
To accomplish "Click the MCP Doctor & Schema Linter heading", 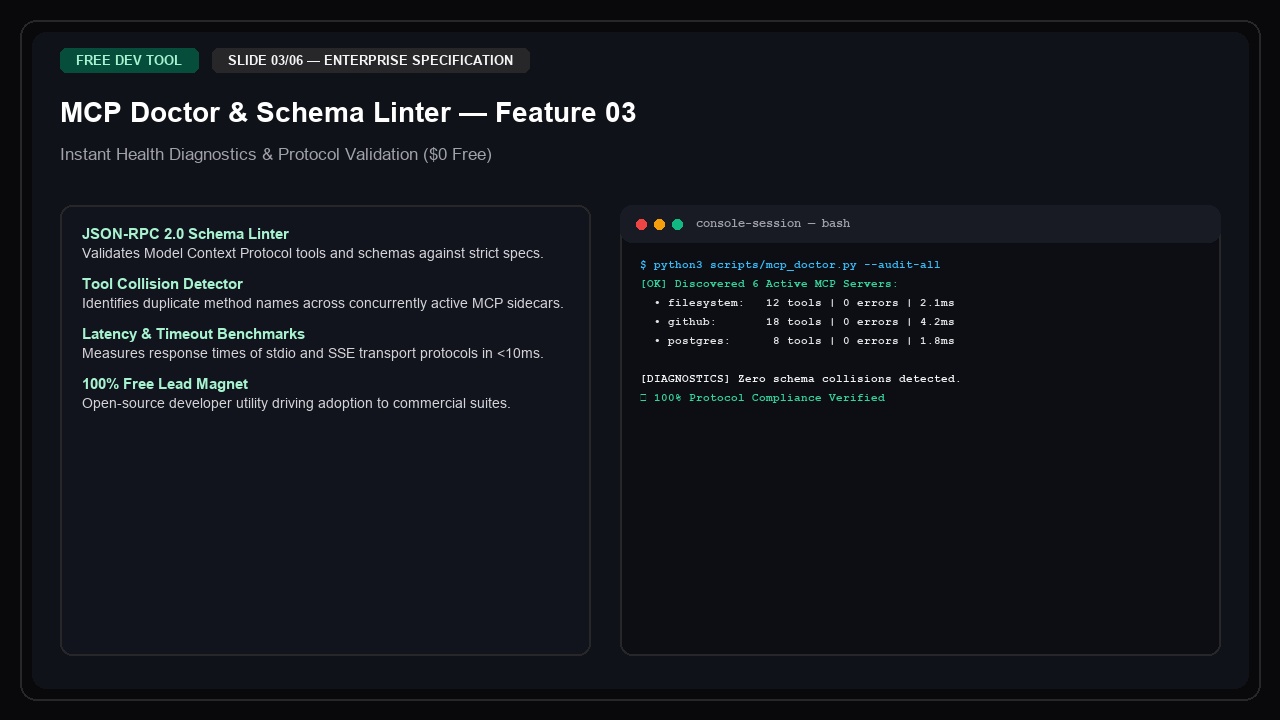I will coord(348,112).
